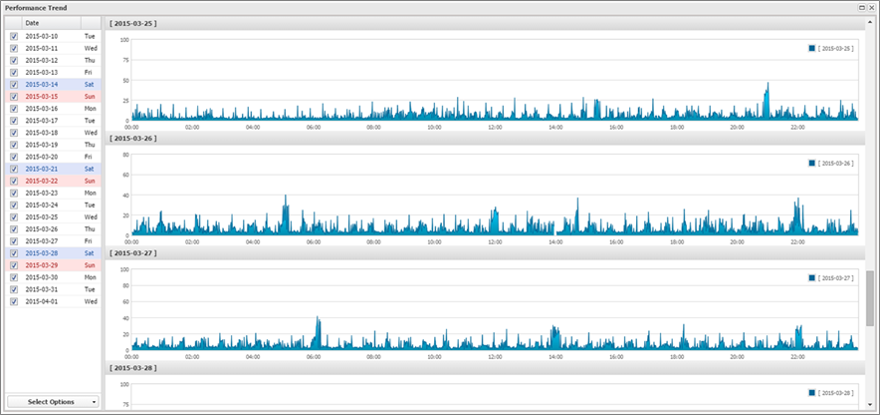This screenshot has width=880, height=415.
Task: Expand the [ 2015-03-28 ] chart section header
Action: click(x=486, y=368)
